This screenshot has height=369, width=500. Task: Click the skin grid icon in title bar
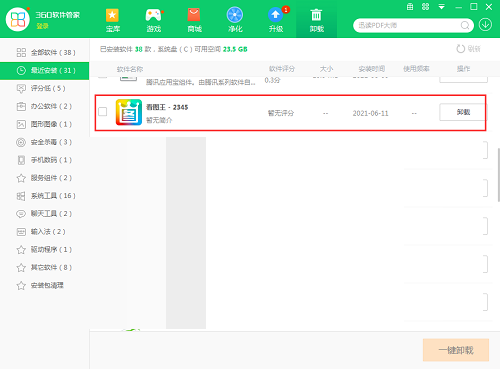425,7
